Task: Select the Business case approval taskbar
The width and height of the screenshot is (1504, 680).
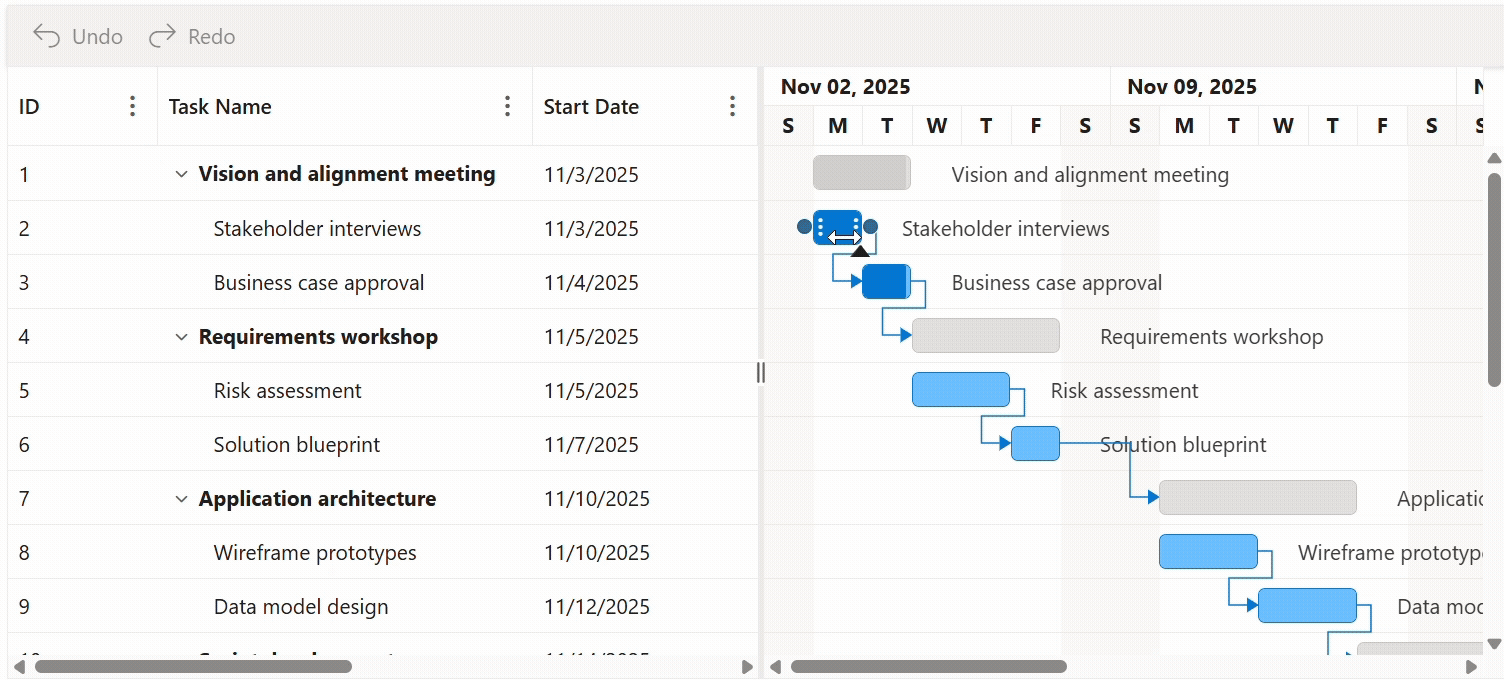Action: click(x=884, y=282)
